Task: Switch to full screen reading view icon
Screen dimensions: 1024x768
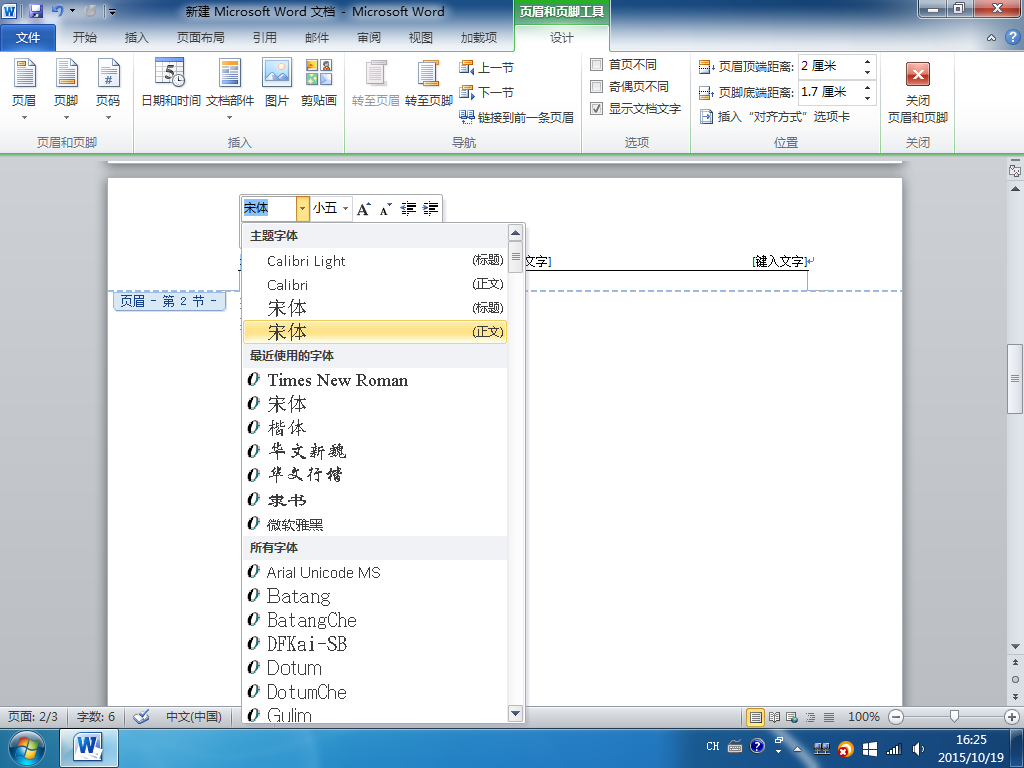Action: (775, 717)
